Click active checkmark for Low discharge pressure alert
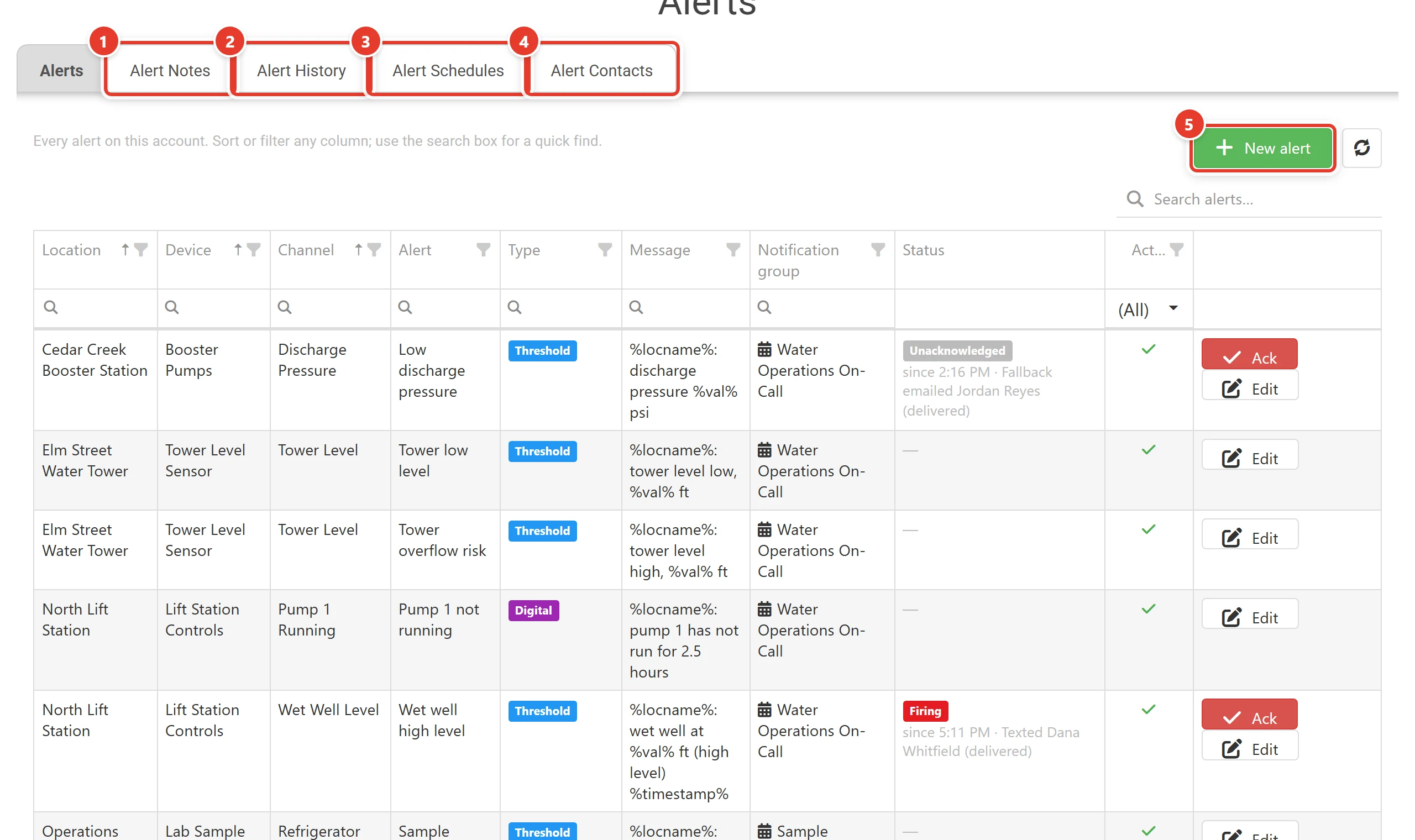The image size is (1415, 840). click(x=1149, y=349)
